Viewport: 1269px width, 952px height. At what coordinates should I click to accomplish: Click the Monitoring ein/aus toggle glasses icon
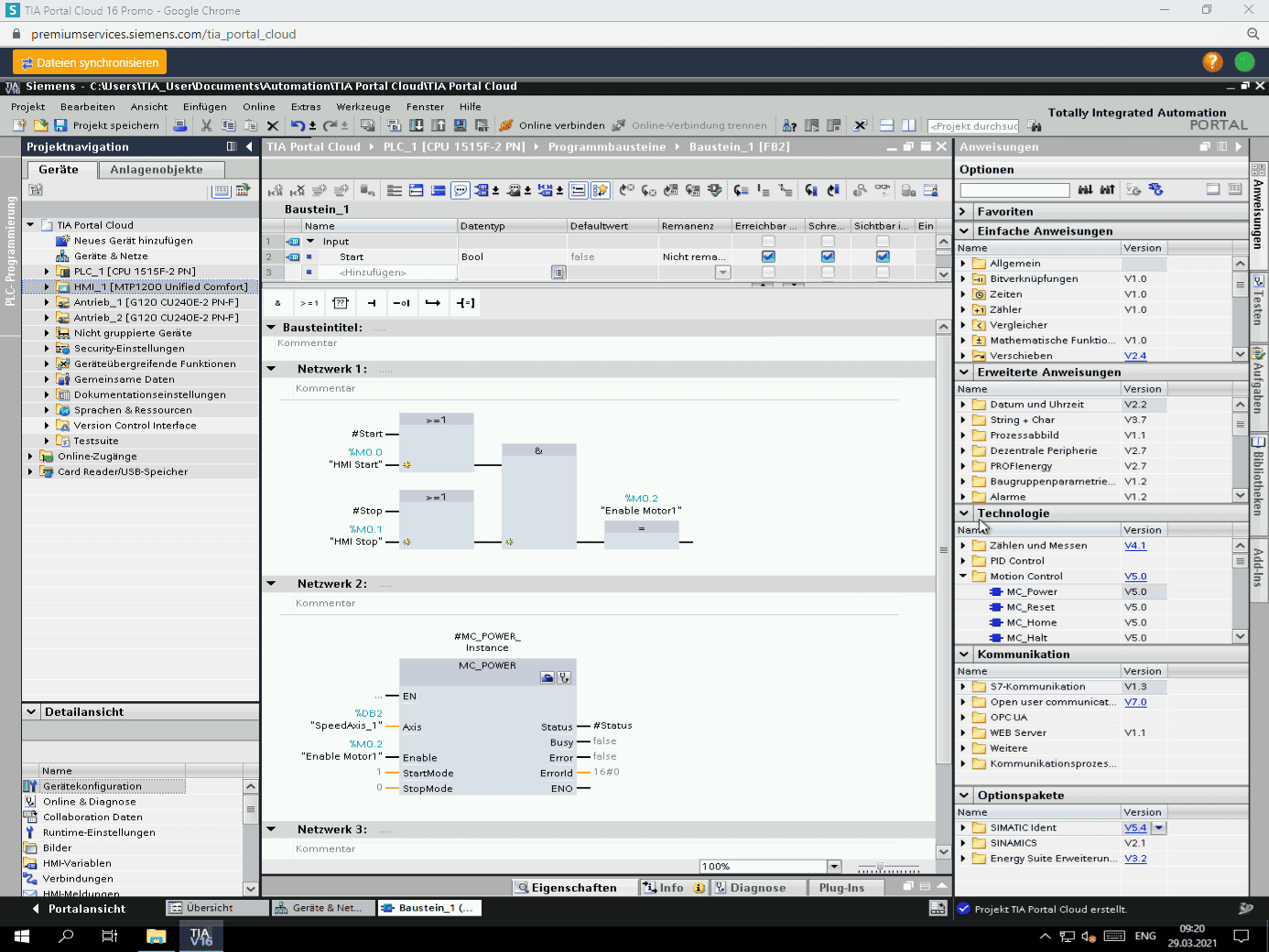pos(883,189)
